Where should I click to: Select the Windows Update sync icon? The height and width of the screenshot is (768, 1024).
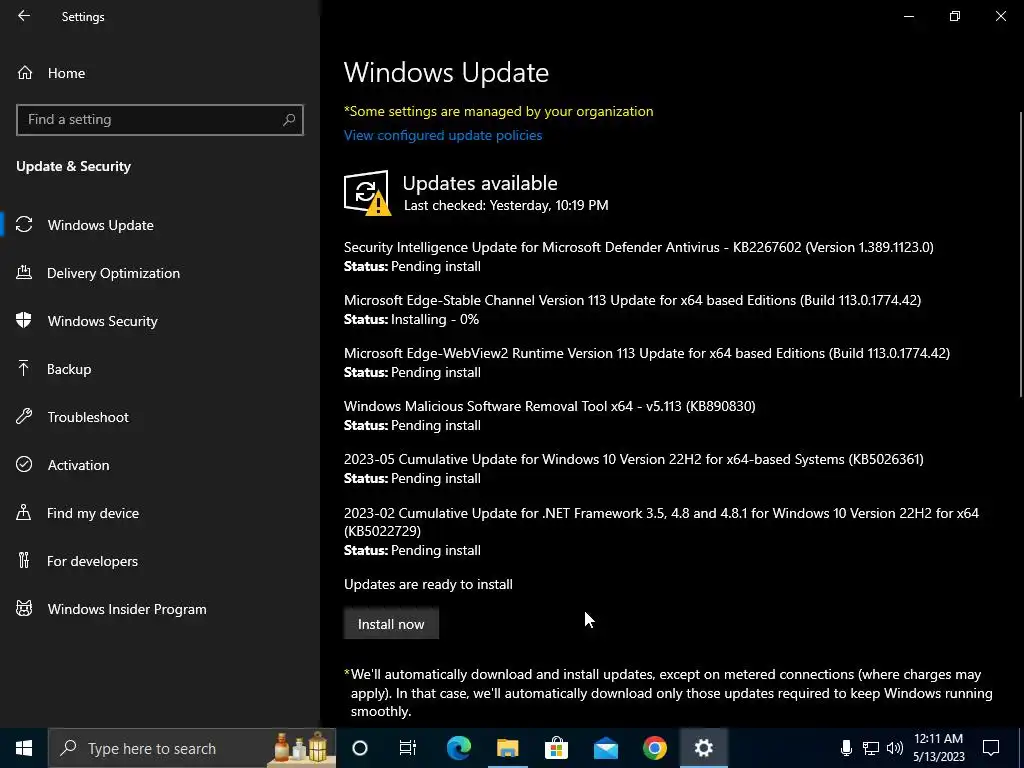click(24, 225)
